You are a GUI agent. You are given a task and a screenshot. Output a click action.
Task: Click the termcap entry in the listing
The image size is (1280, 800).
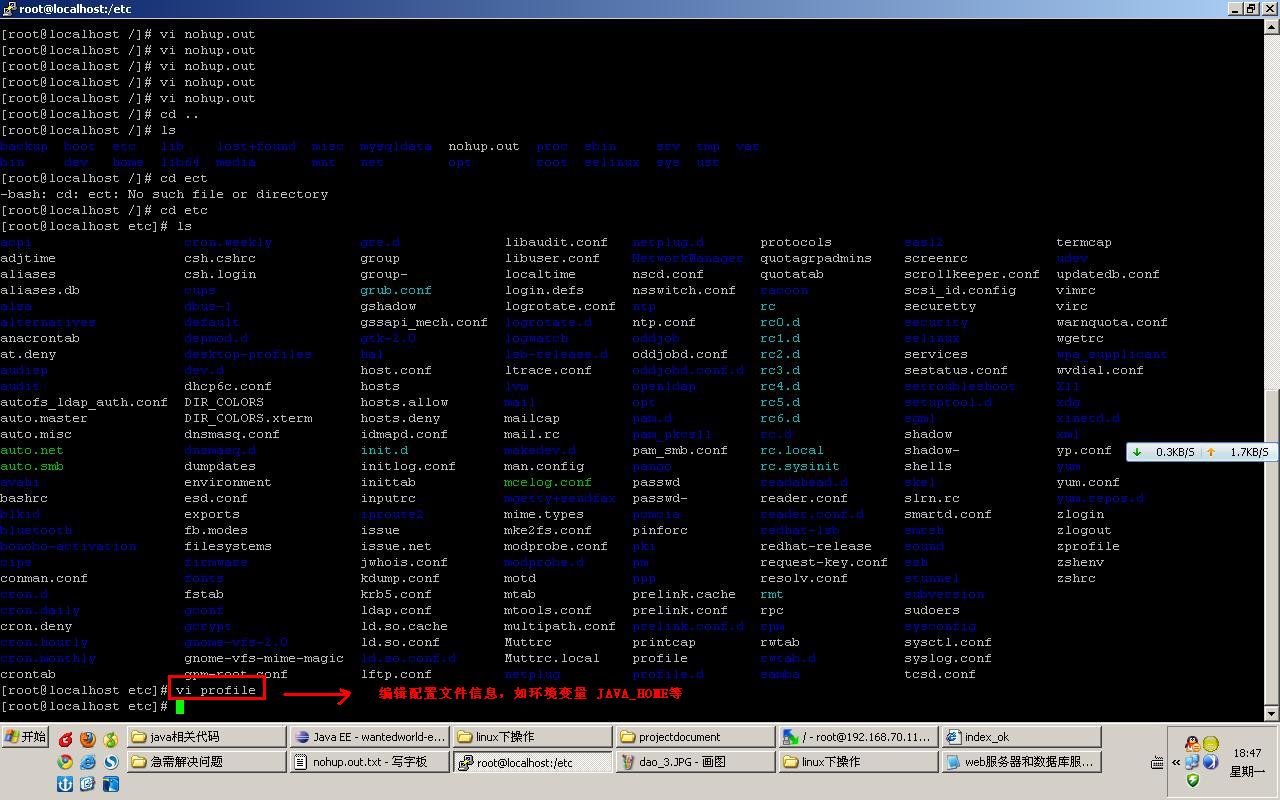[x=1084, y=242]
